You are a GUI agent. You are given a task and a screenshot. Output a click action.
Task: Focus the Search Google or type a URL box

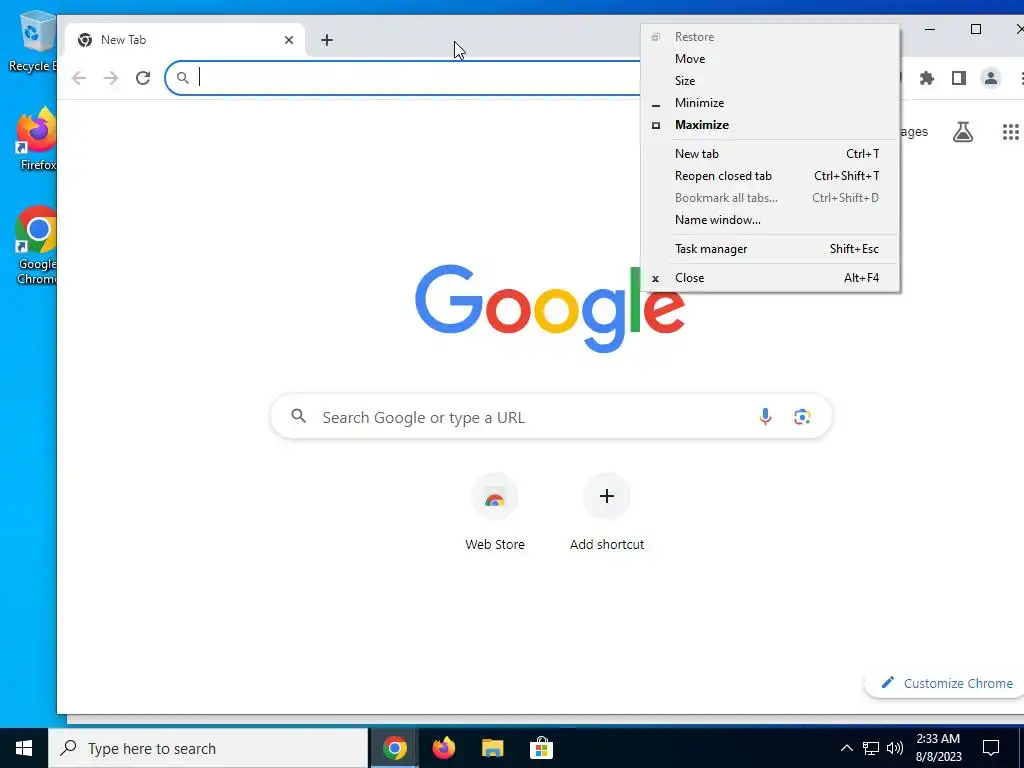pos(551,417)
